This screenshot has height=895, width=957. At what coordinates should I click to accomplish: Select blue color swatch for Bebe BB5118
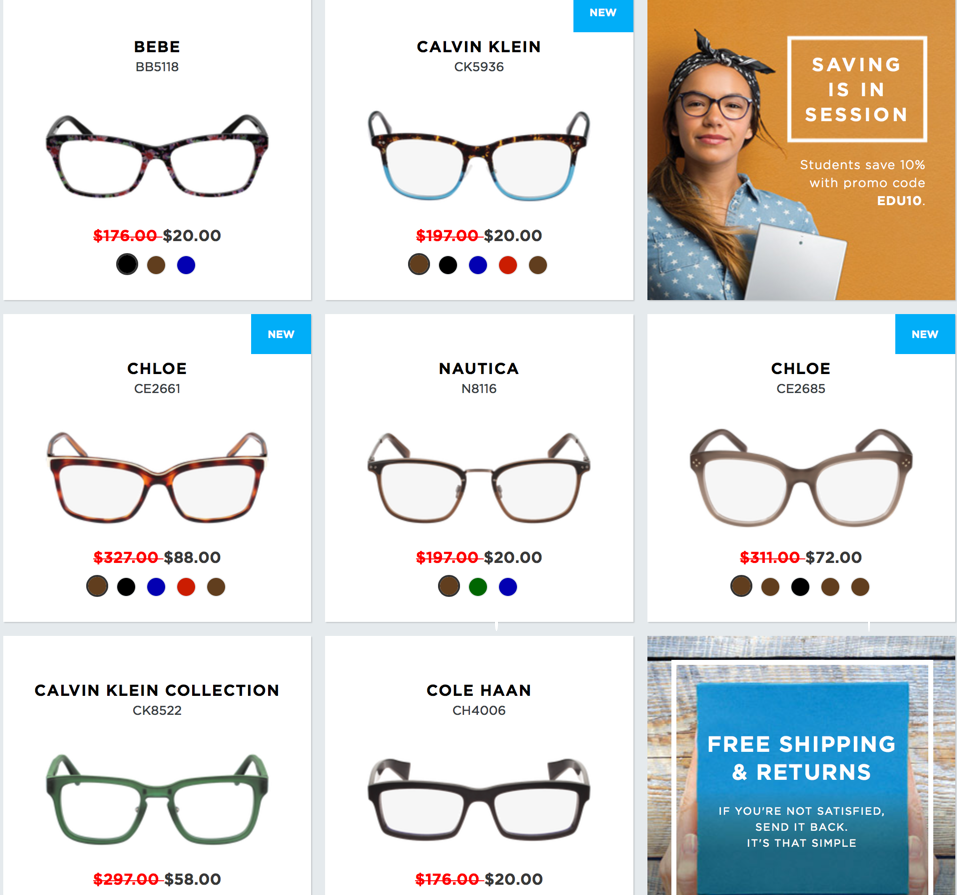186,265
